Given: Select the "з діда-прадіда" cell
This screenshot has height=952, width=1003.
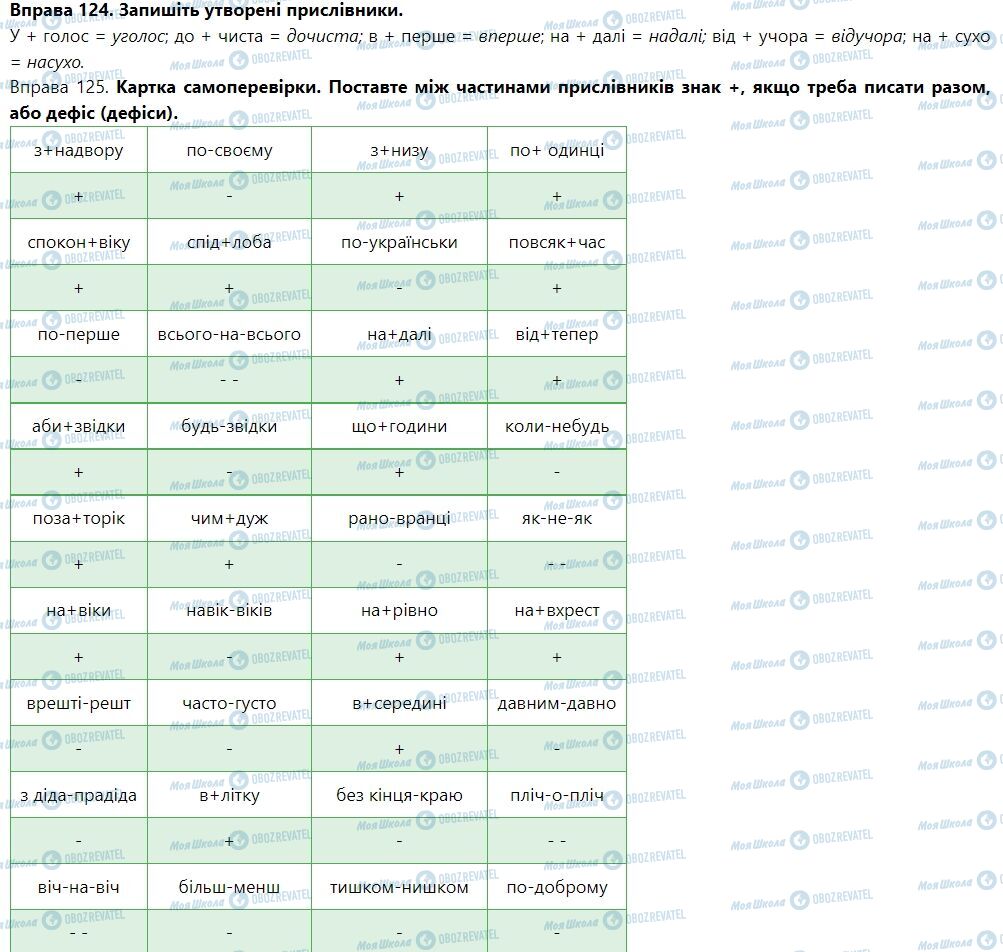Looking at the screenshot, I should (79, 796).
